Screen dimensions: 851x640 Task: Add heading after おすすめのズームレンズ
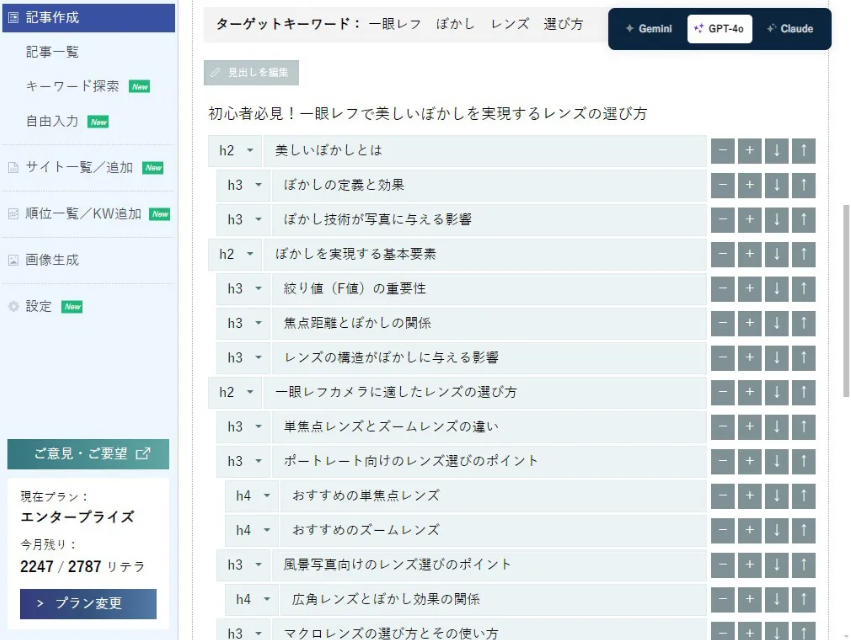tap(749, 530)
